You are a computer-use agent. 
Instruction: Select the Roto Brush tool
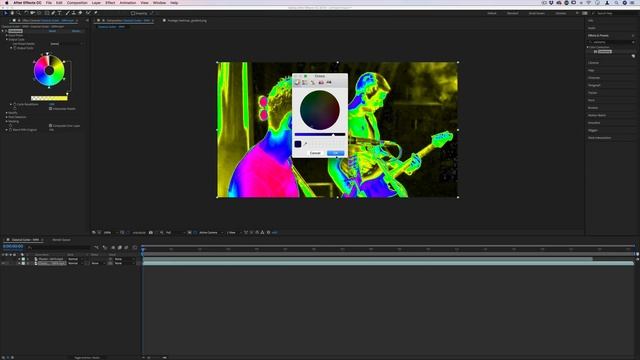pos(88,13)
